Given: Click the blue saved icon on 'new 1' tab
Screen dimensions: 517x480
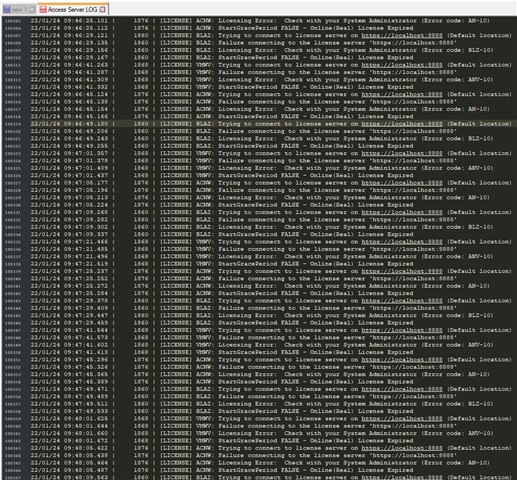Looking at the screenshot, I should (x=7, y=10).
